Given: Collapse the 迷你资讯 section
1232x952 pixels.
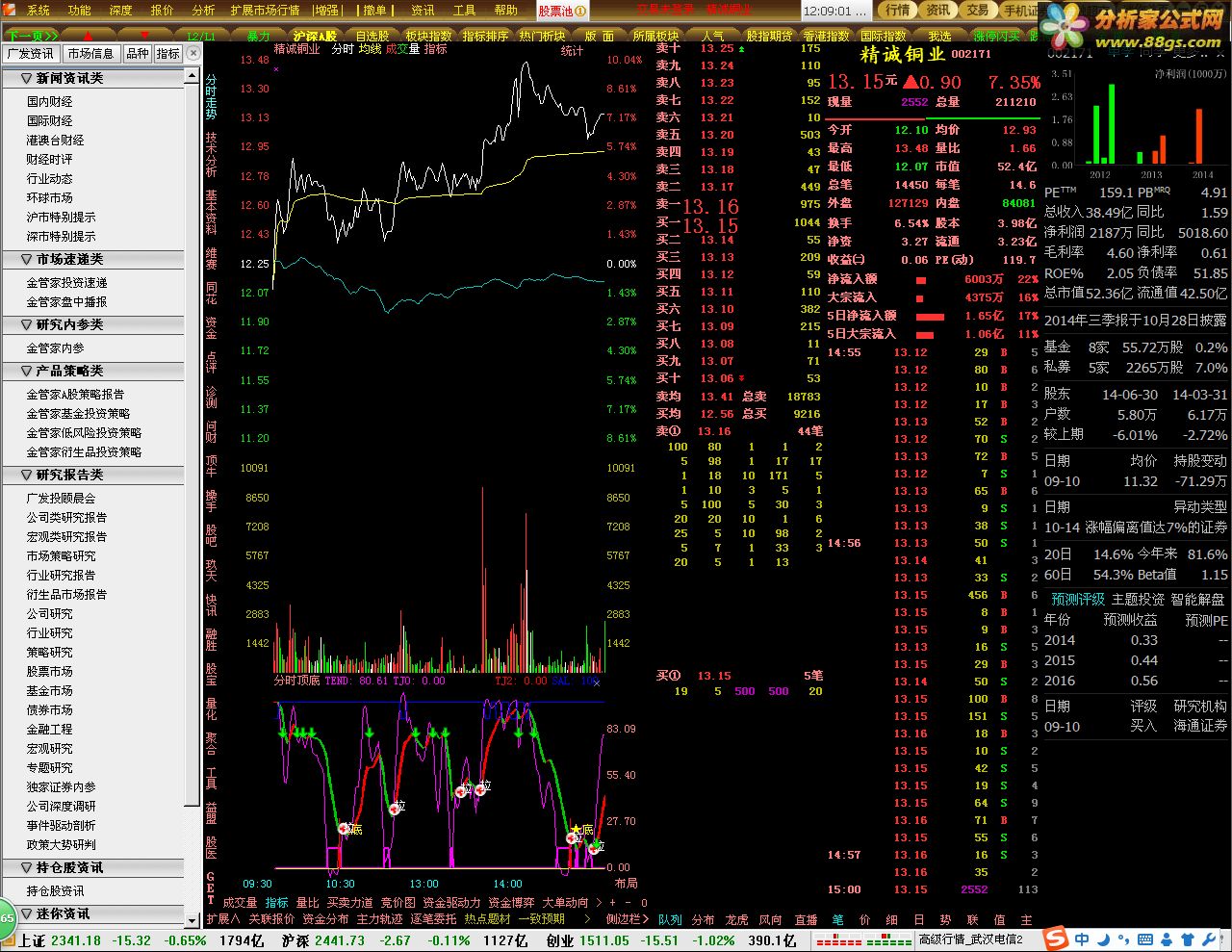Looking at the screenshot, I should pyautogui.click(x=92, y=913).
